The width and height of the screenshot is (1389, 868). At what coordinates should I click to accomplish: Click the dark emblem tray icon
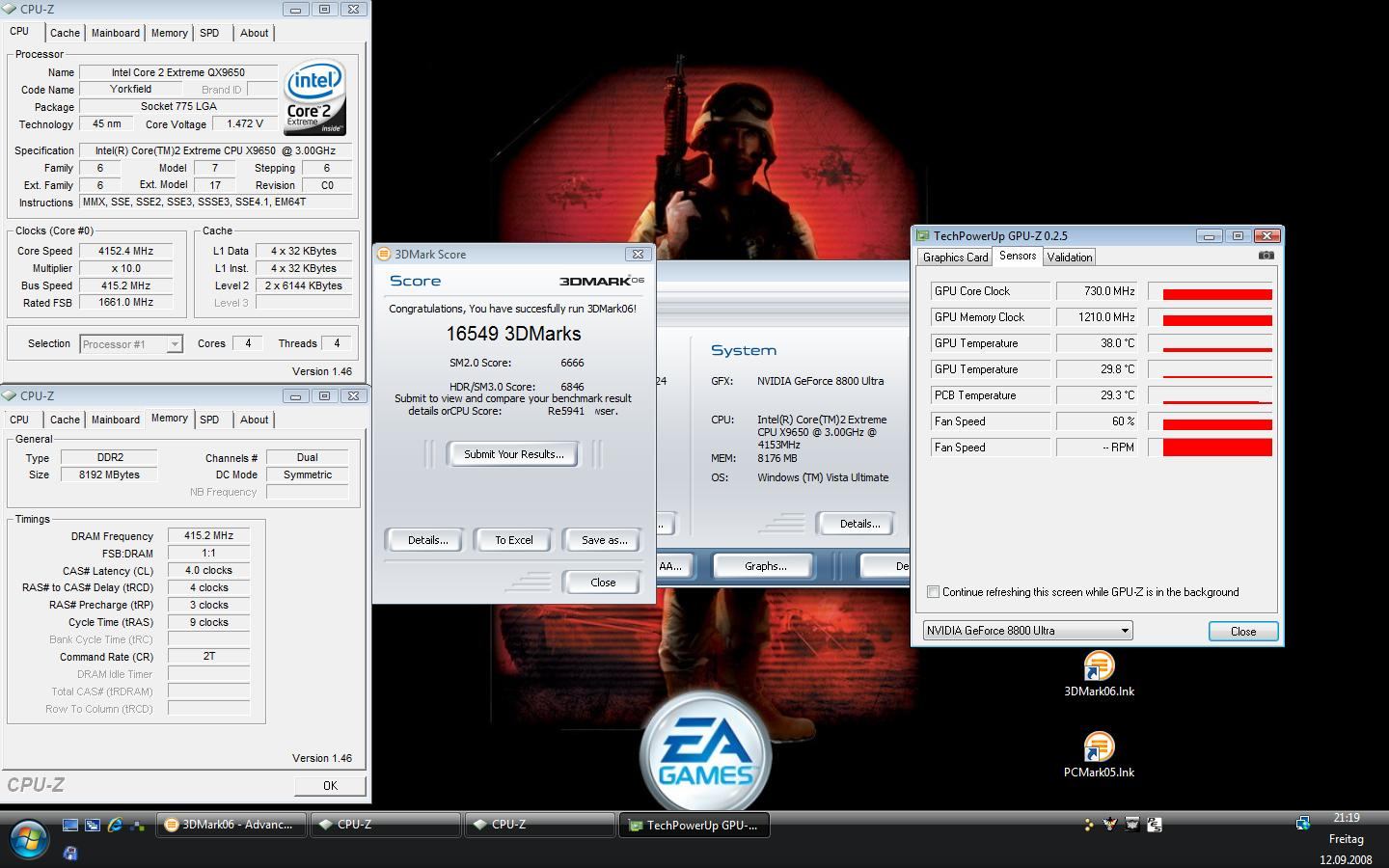pos(1132,825)
